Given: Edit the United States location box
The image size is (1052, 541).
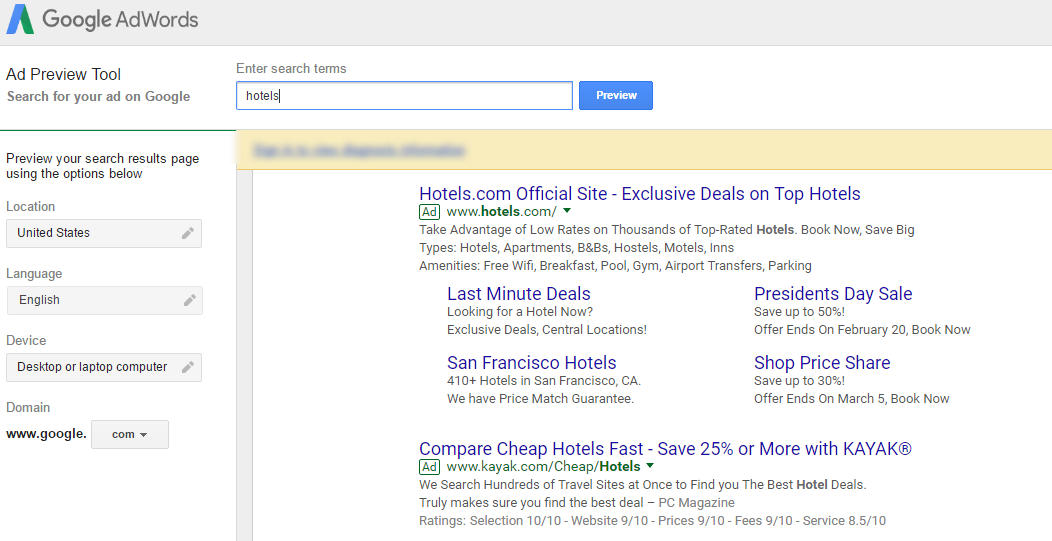Looking at the screenshot, I should tap(104, 233).
